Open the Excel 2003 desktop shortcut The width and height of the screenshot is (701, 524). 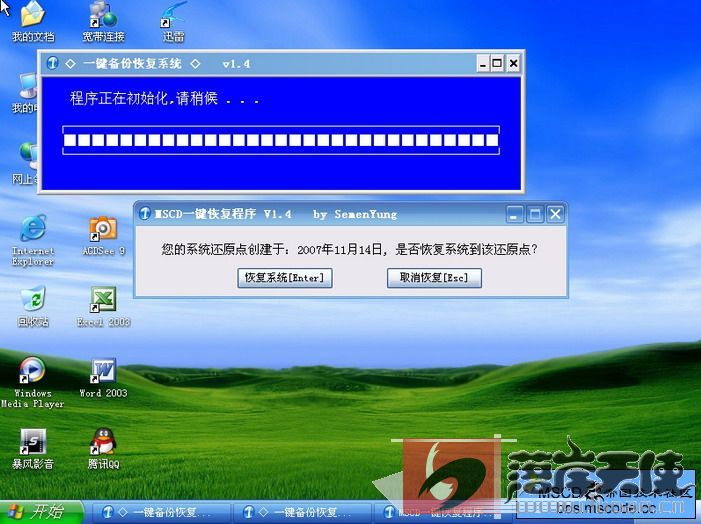103,307
